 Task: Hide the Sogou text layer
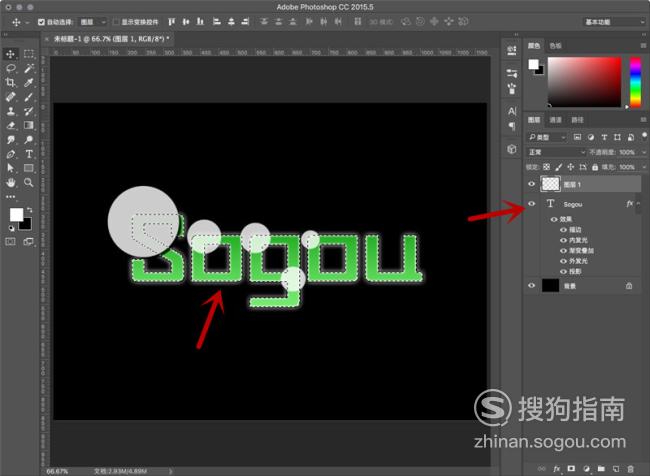click(532, 204)
